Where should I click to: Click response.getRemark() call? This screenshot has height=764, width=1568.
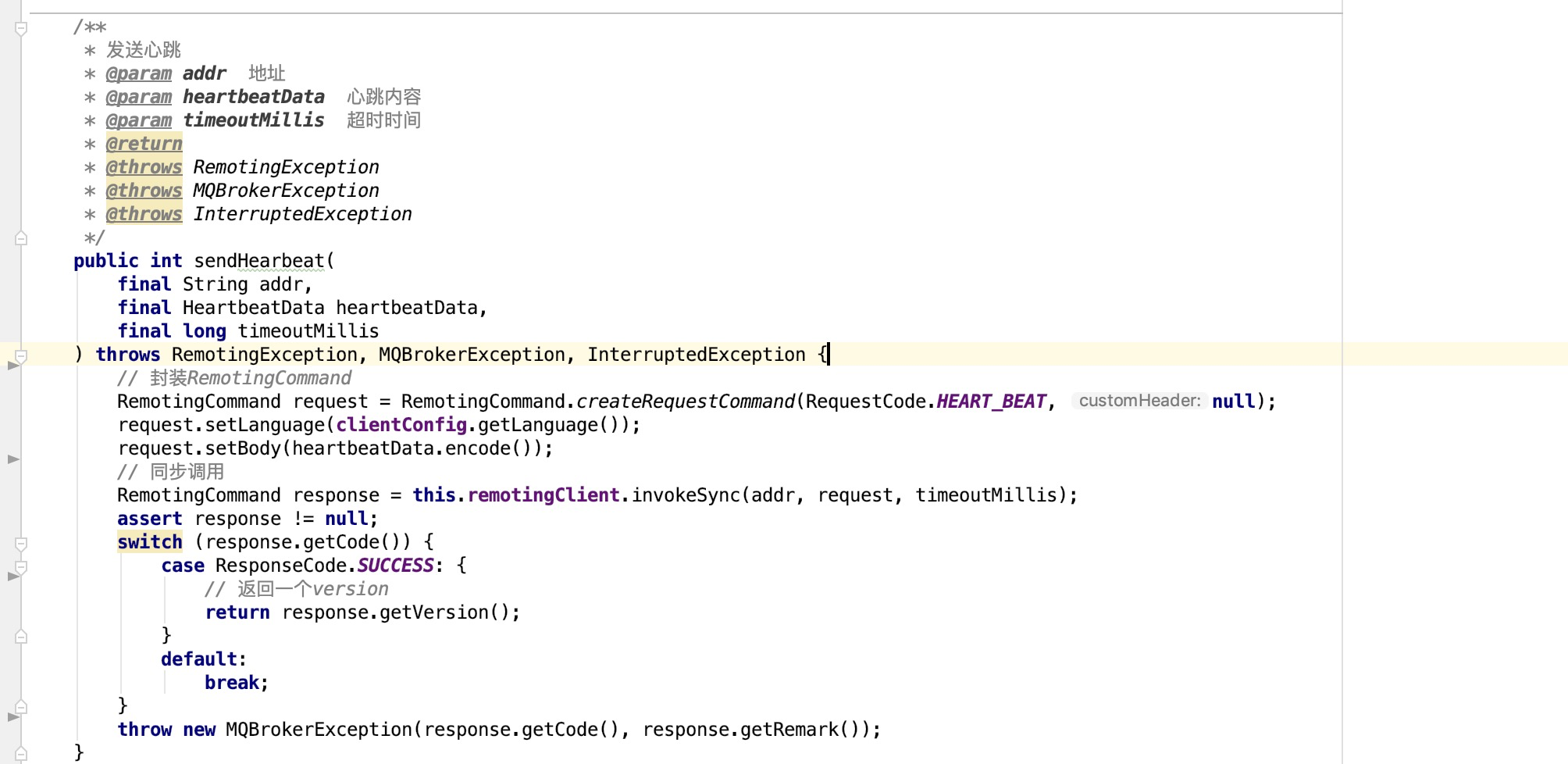751,730
